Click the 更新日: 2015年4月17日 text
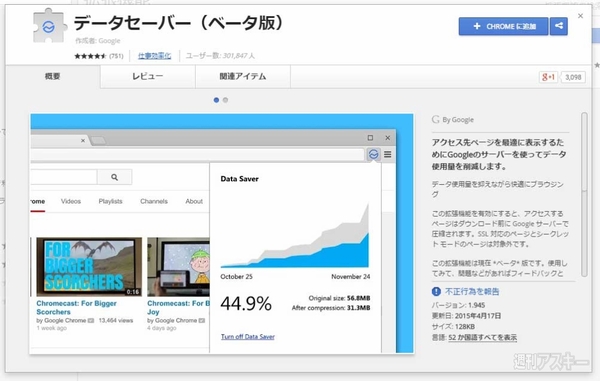This screenshot has width=600, height=381. [x=466, y=316]
